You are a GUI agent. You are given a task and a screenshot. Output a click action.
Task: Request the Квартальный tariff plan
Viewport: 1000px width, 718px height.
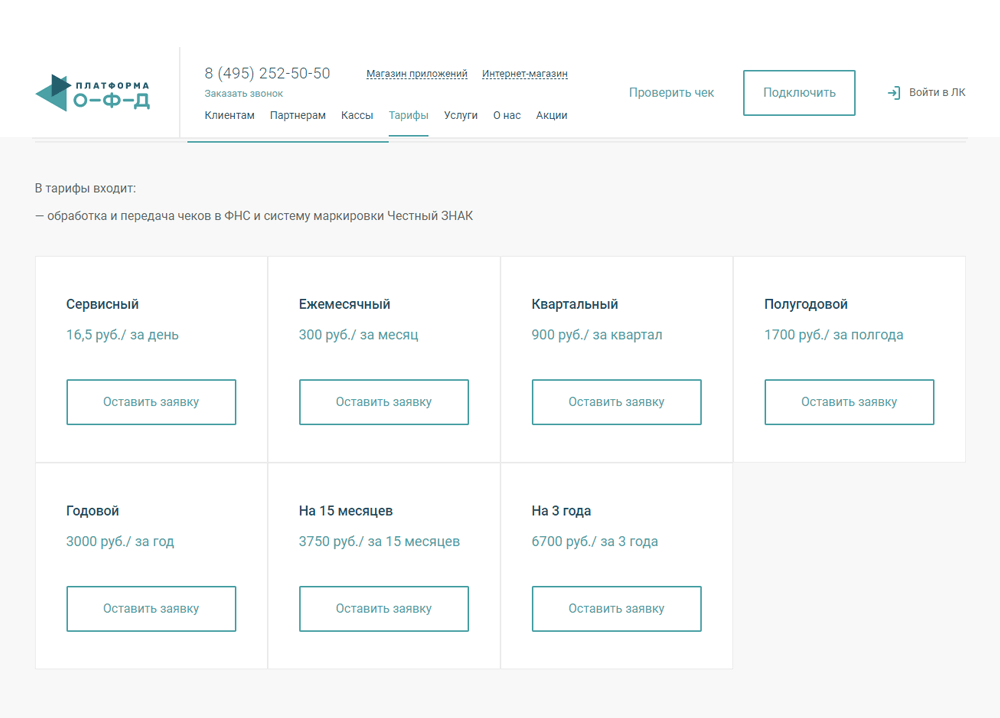pyautogui.click(x=616, y=401)
